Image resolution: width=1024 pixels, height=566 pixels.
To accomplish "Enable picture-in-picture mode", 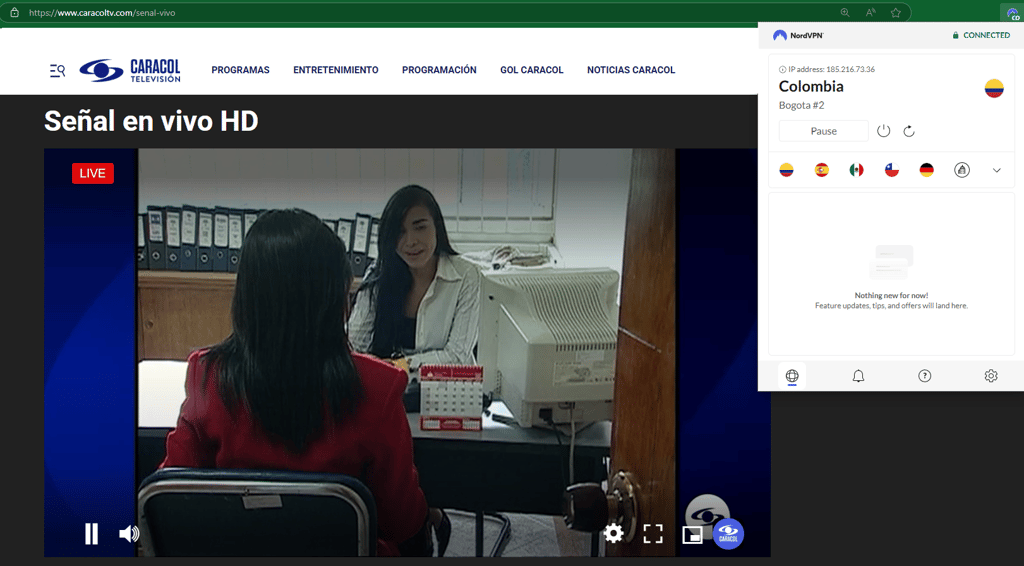I will pos(692,535).
